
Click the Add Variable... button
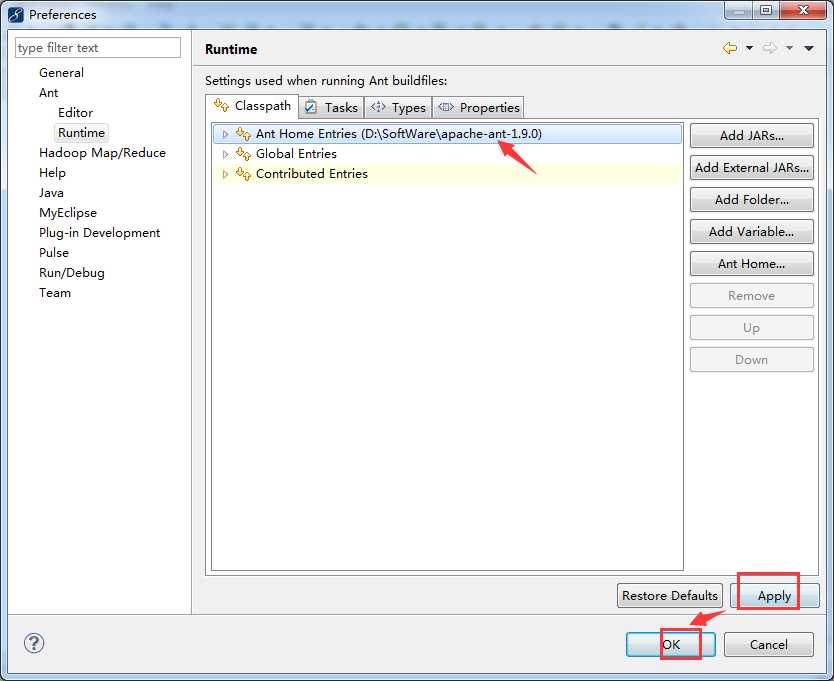pyautogui.click(x=752, y=231)
